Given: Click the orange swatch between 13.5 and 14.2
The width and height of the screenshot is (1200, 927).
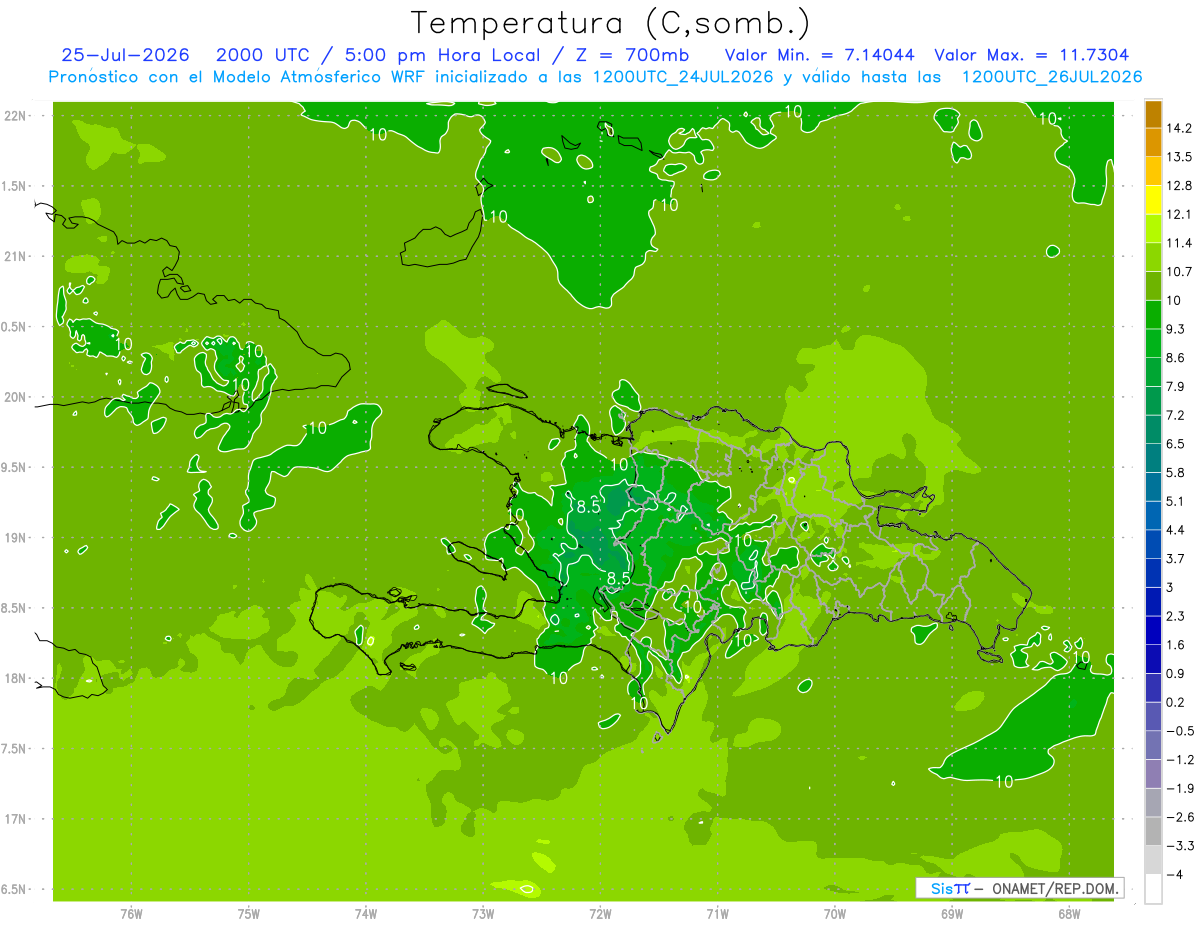Looking at the screenshot, I should pos(1153,143).
